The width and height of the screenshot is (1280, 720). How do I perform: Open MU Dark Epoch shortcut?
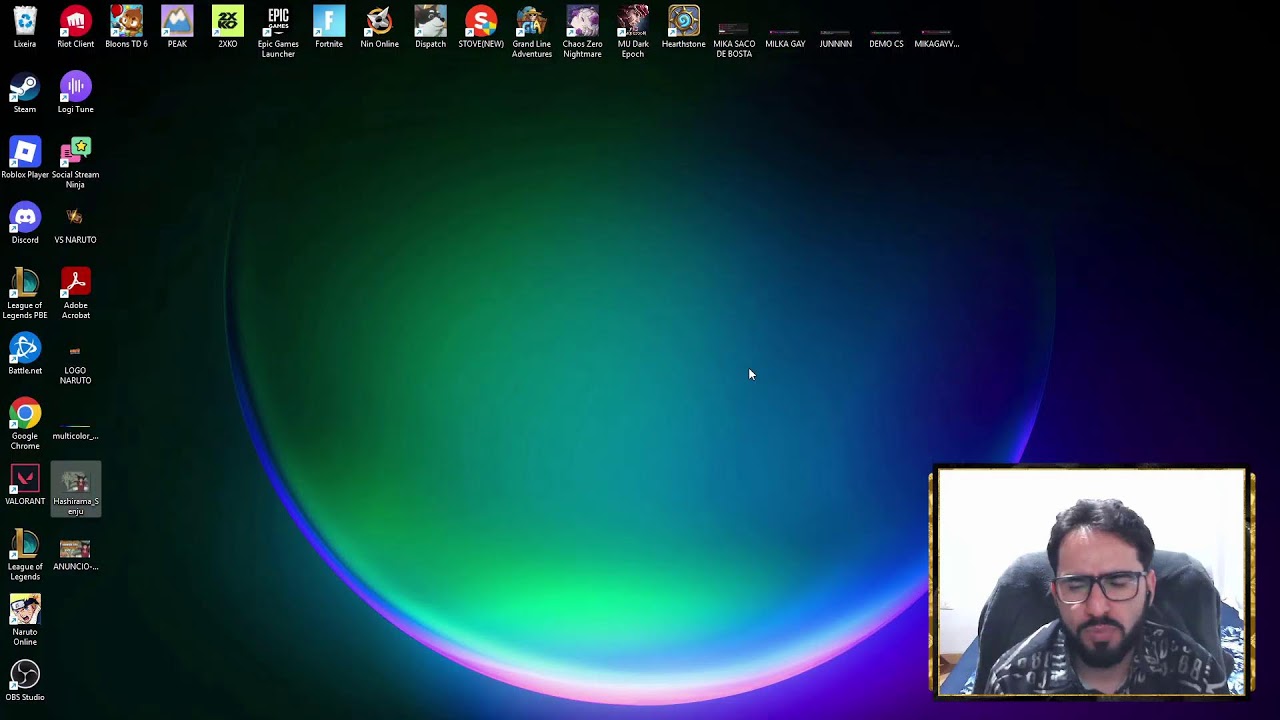[x=633, y=32]
